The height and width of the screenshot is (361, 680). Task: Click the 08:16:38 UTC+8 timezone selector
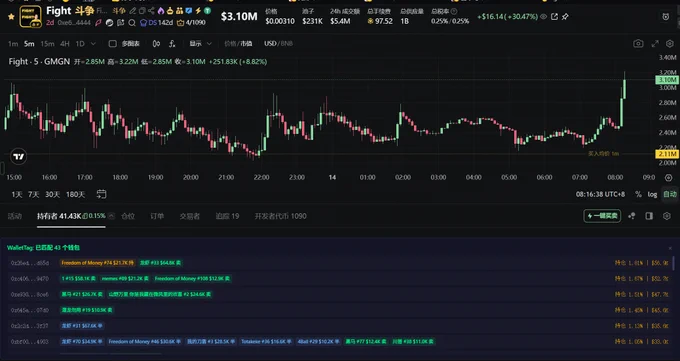pos(600,194)
